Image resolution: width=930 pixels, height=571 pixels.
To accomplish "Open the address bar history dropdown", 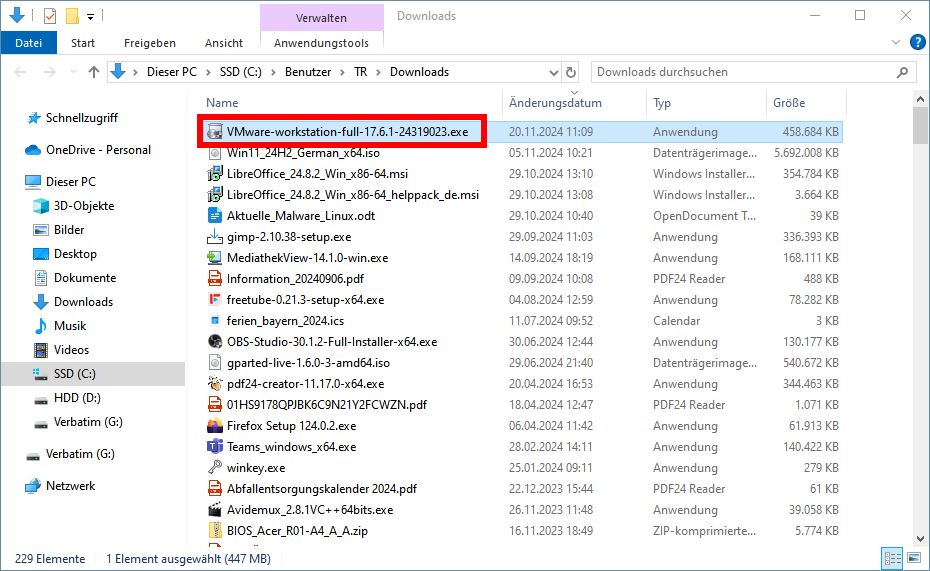I will (x=553, y=72).
